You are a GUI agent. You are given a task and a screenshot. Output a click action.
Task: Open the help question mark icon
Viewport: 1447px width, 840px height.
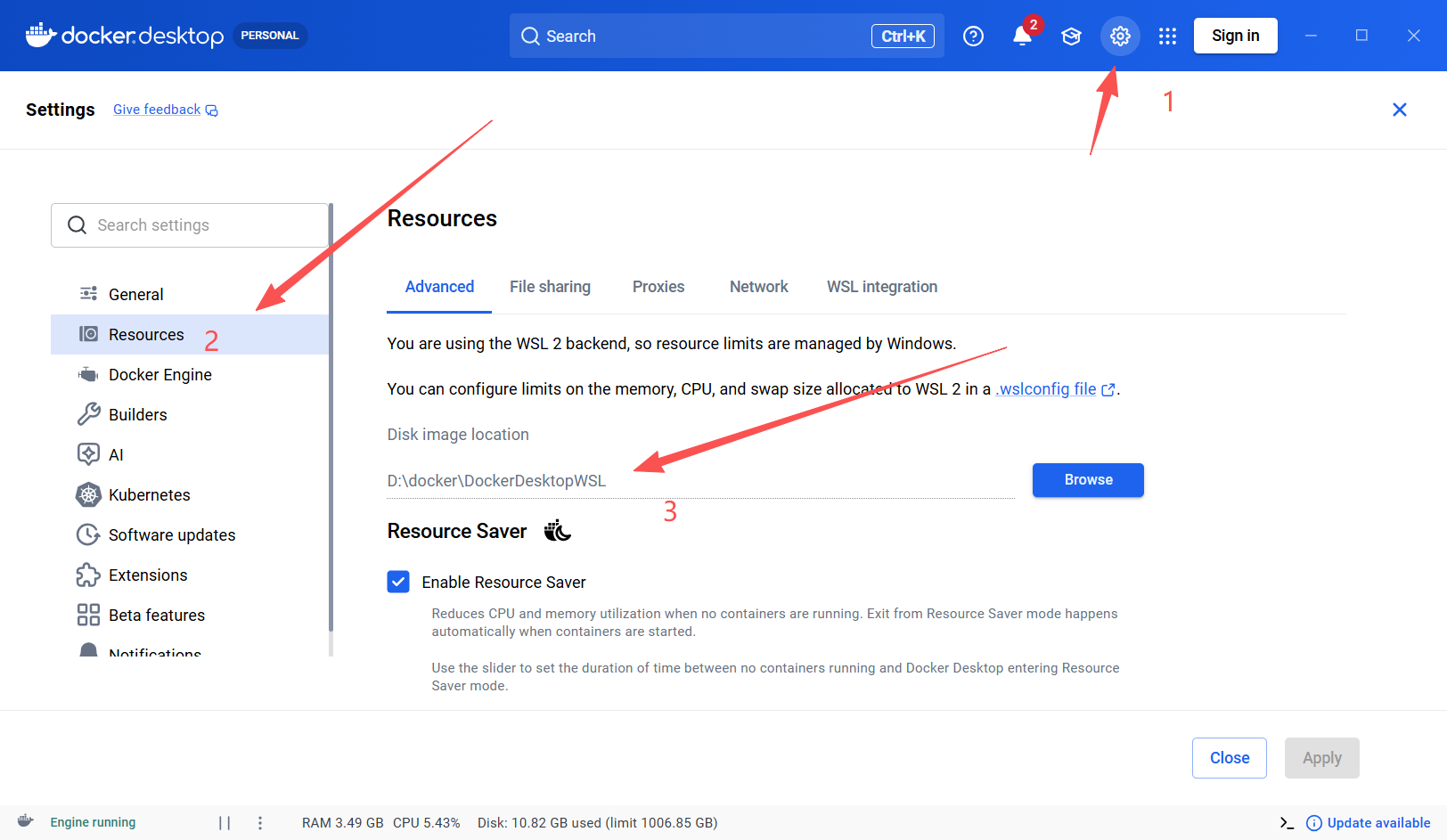click(973, 36)
